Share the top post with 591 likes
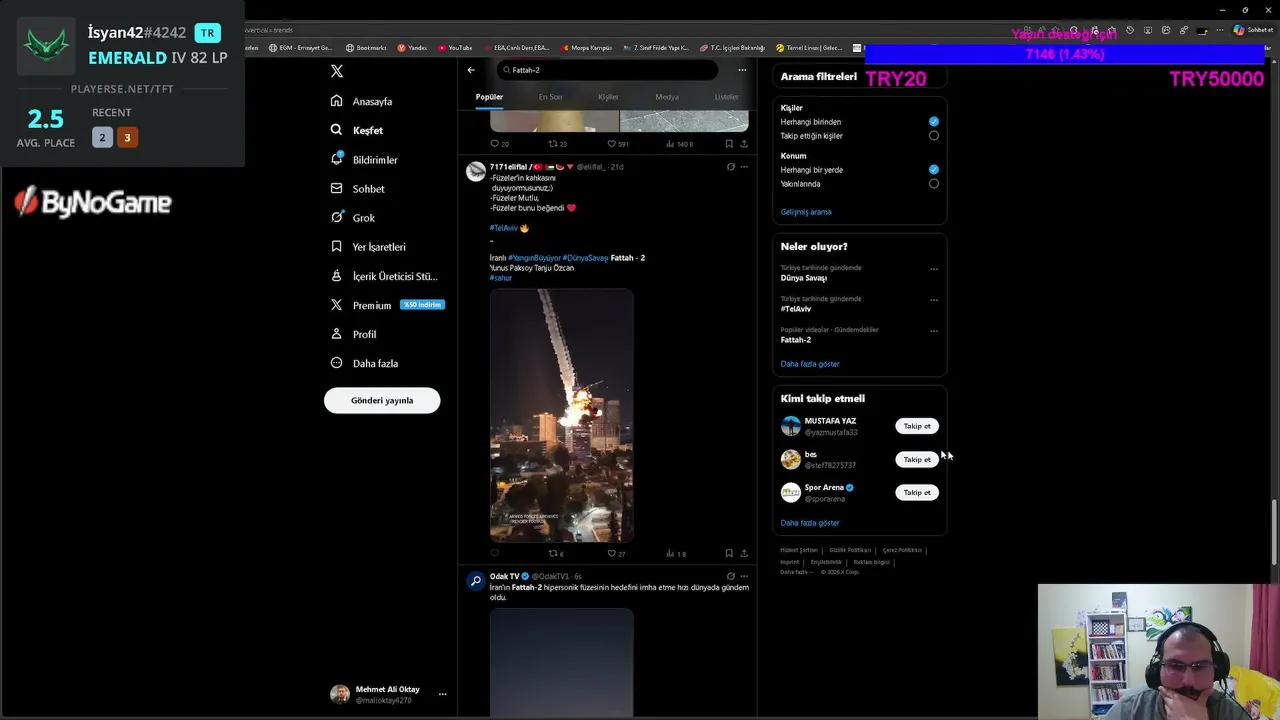This screenshot has height=720, width=1280. [x=743, y=144]
